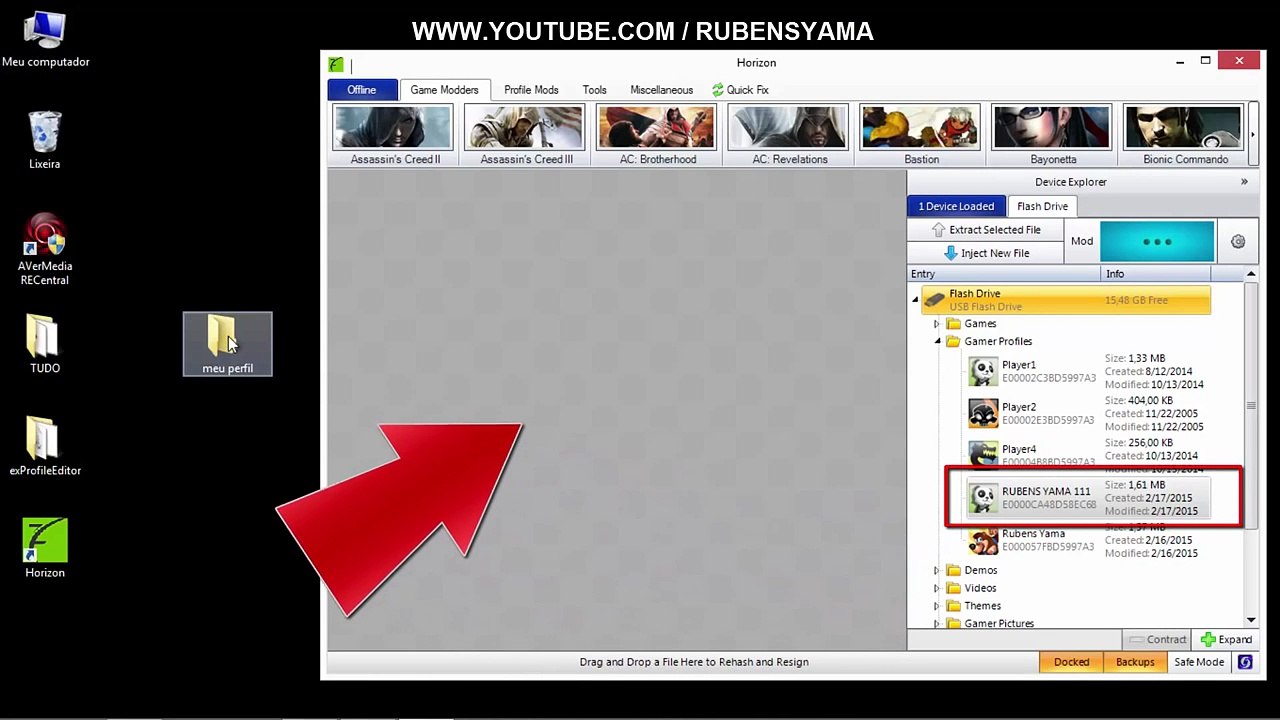The height and width of the screenshot is (720, 1280).
Task: Click the Entry column header
Action: pos(1004,274)
